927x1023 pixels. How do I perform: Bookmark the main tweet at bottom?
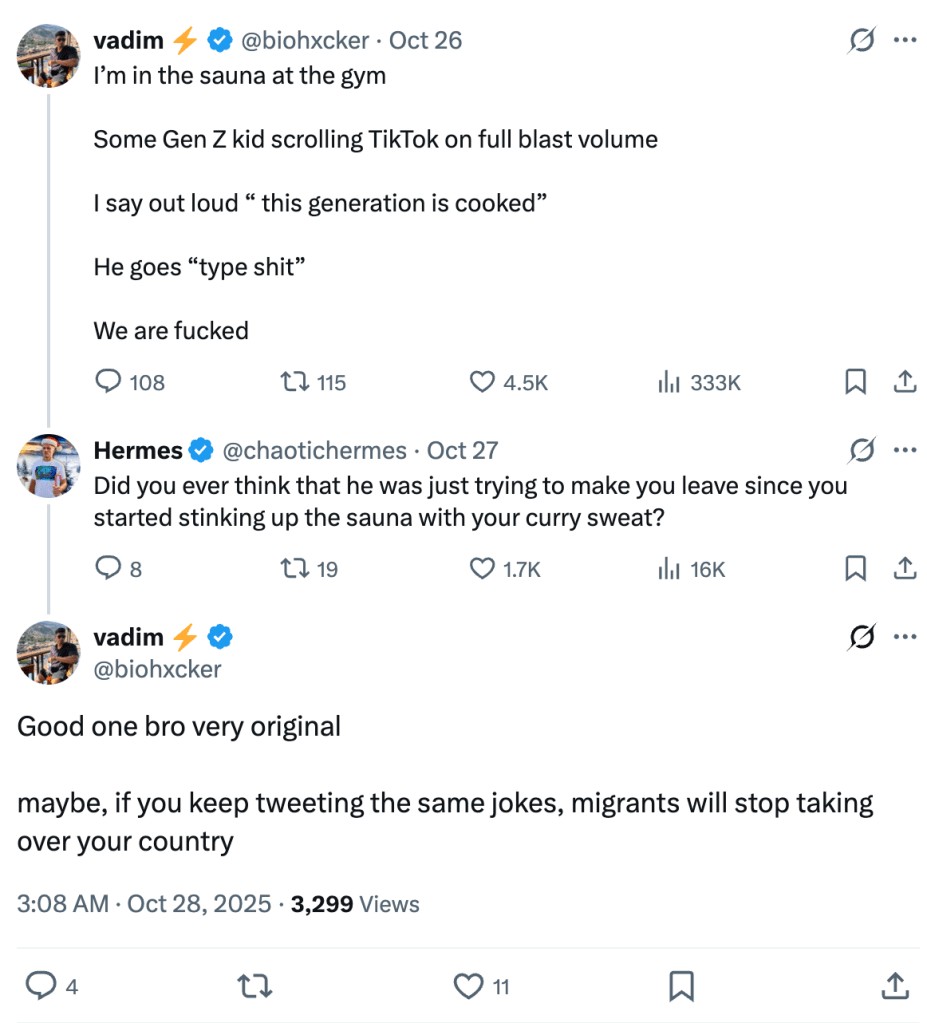681,987
